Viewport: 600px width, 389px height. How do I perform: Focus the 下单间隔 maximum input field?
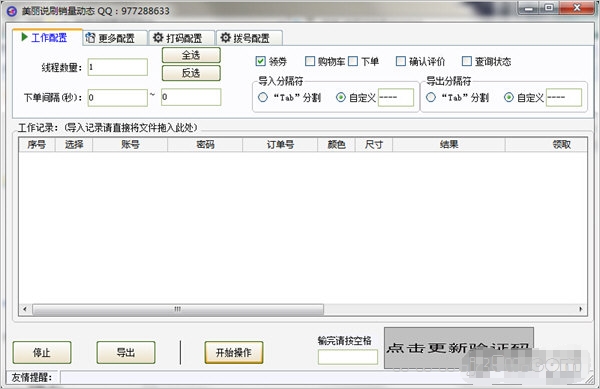(191, 97)
